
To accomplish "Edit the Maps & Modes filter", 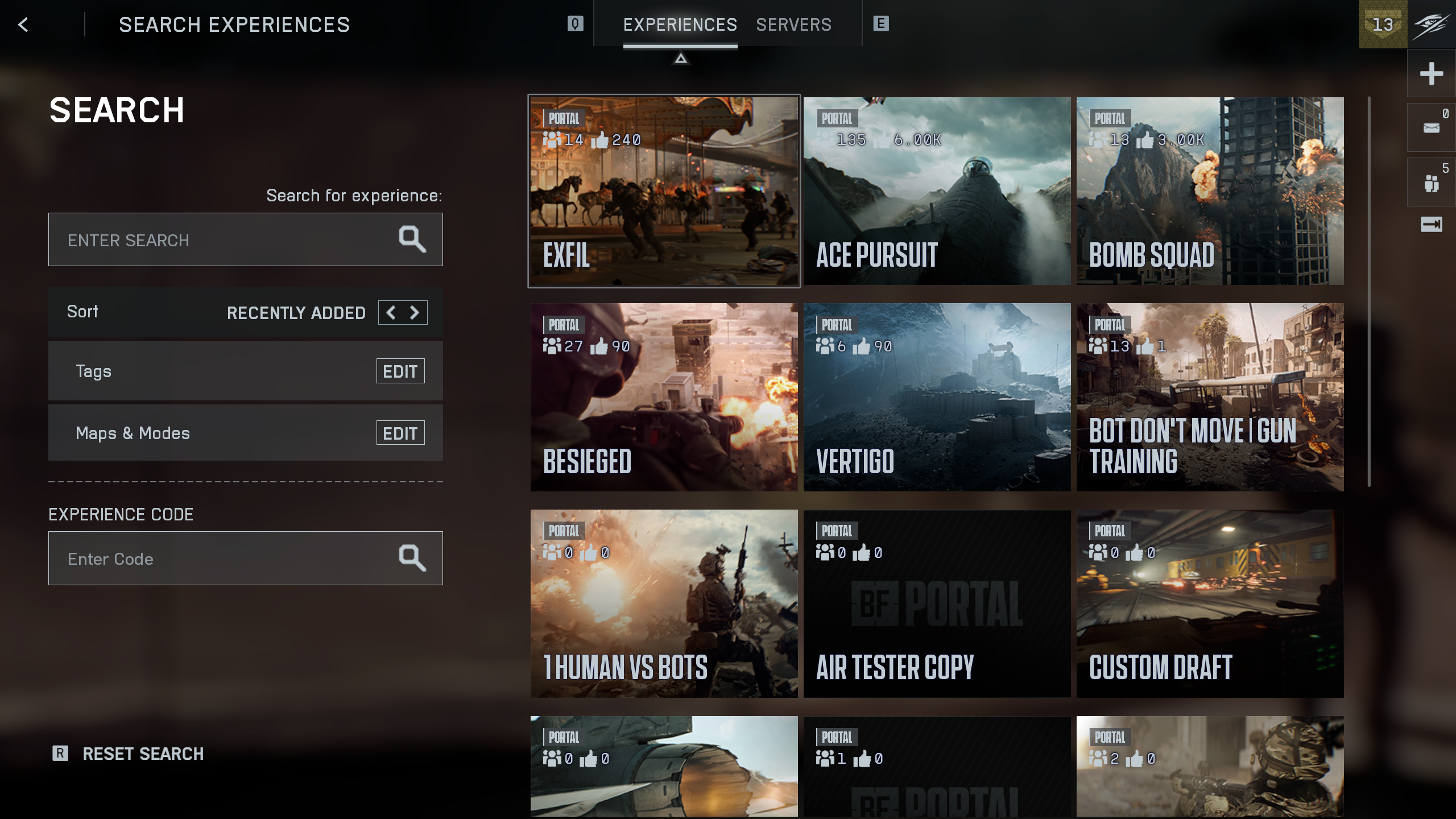I will tap(400, 433).
